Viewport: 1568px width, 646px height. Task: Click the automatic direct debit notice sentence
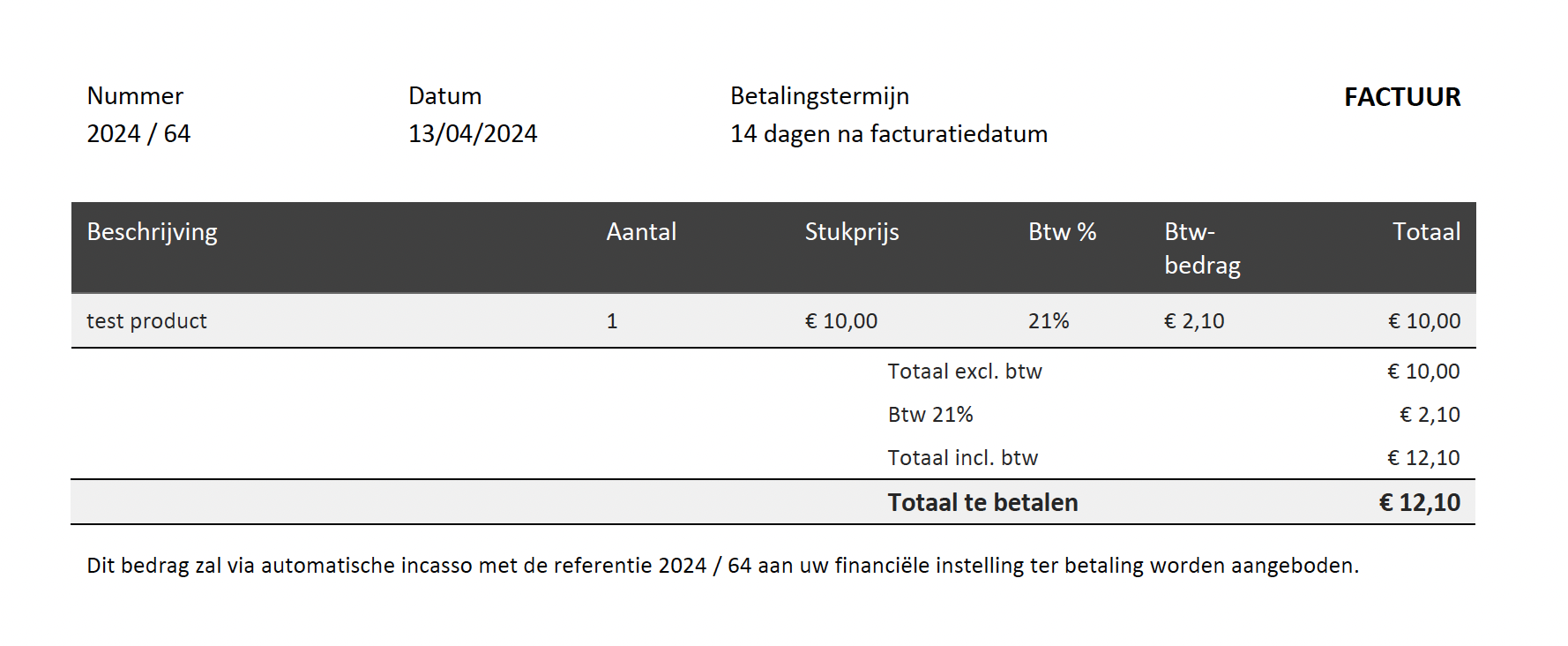(x=722, y=566)
